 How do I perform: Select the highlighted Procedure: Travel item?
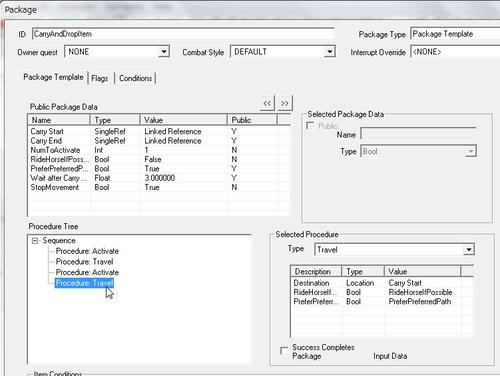click(84, 283)
